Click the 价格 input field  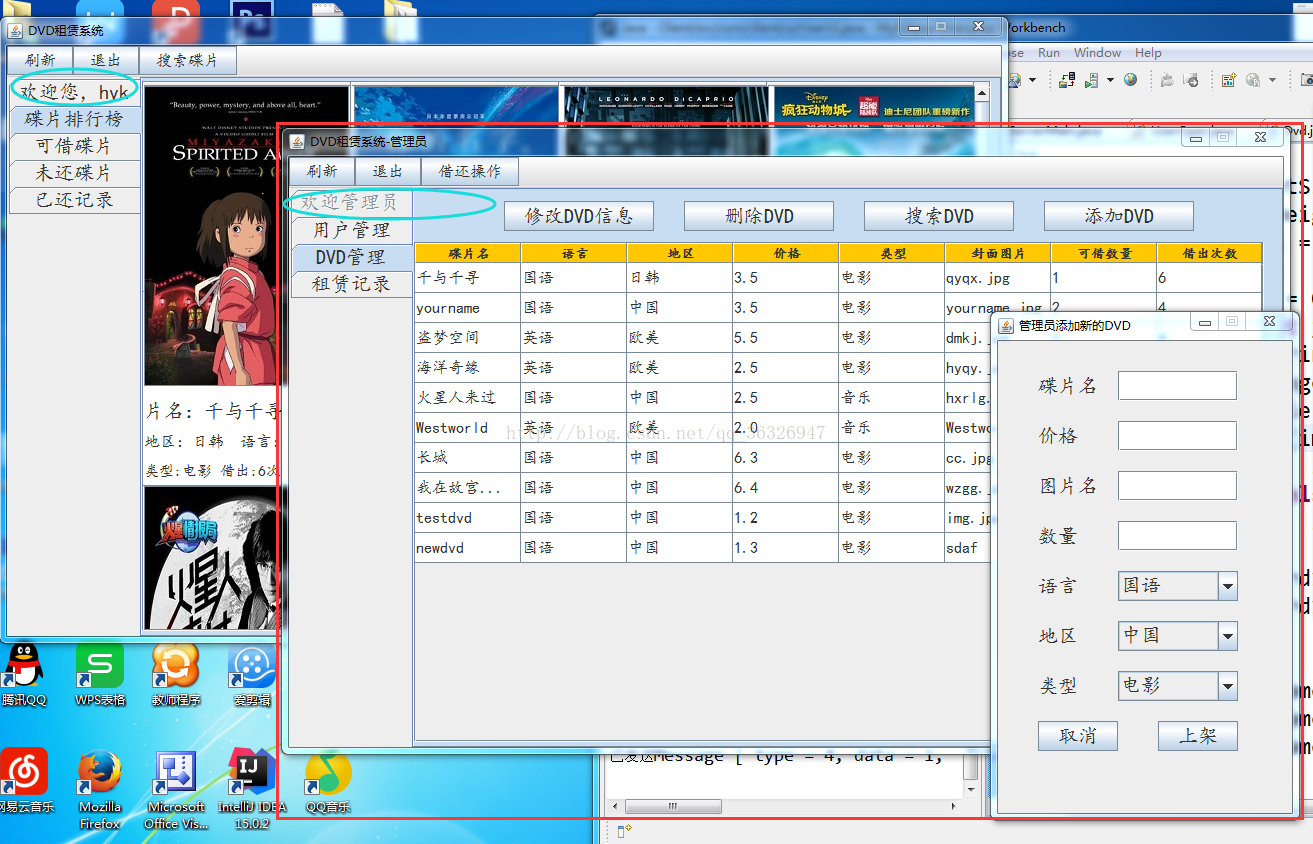coord(1177,436)
